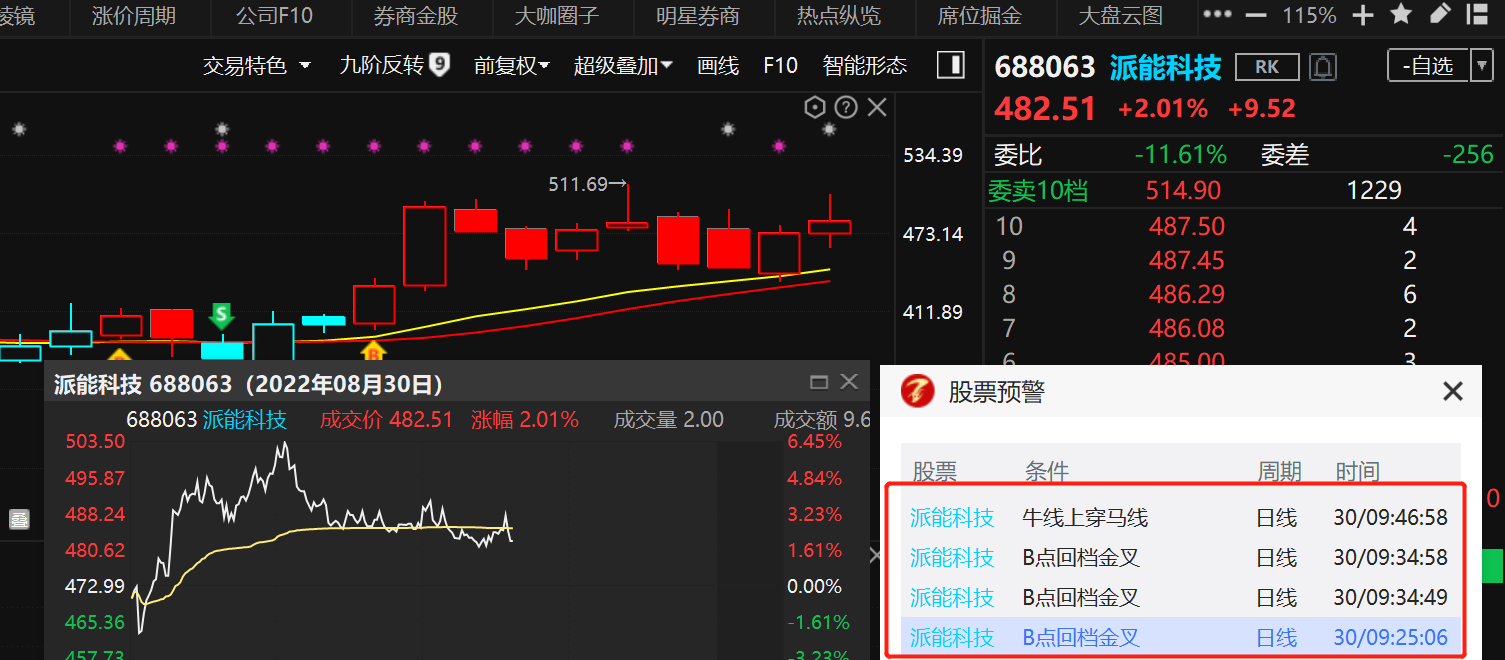Switch to 公司F10 tab
This screenshot has height=660, width=1505.
[275, 15]
